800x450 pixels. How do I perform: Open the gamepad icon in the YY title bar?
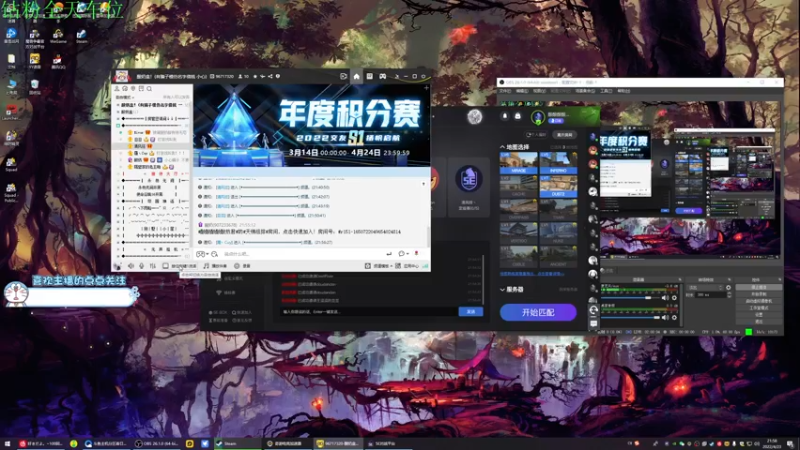tap(382, 77)
